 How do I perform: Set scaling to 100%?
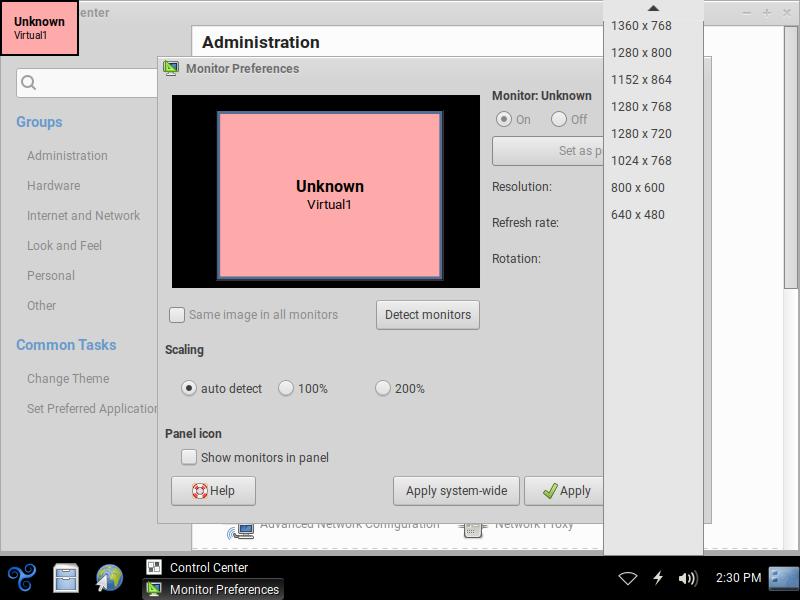coord(286,388)
